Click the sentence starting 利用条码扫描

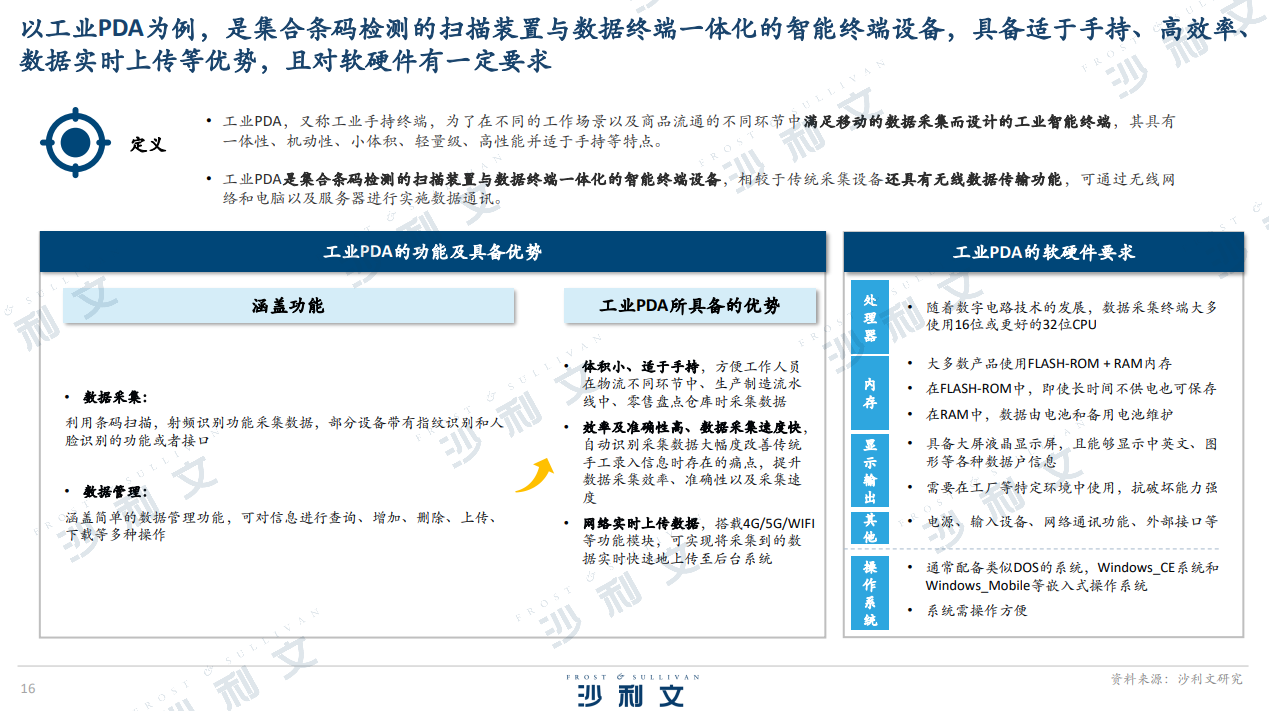pyautogui.click(x=284, y=431)
